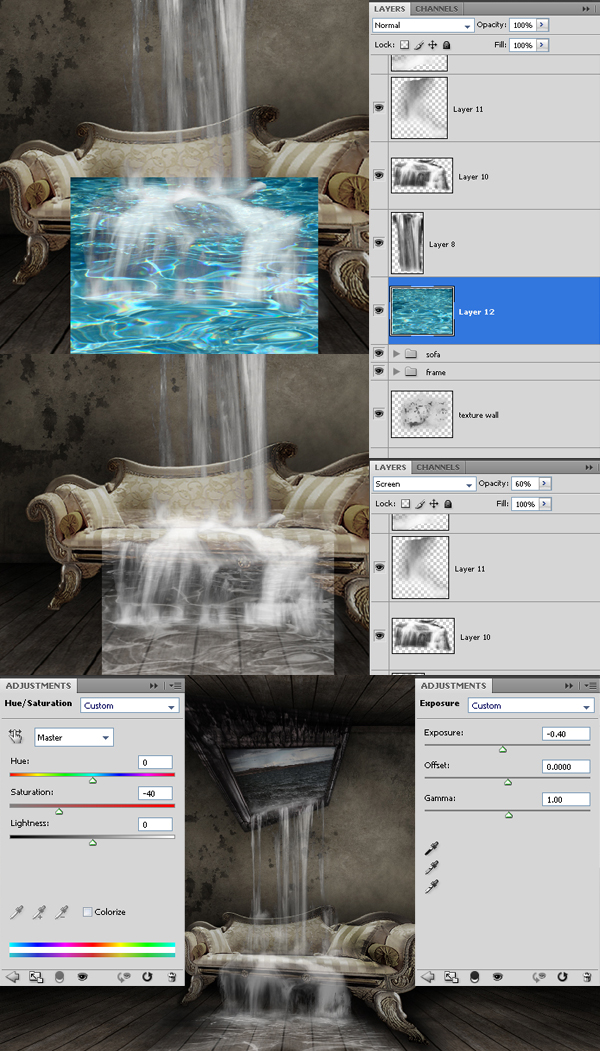Screen dimensions: 600x1051
Task: Select the Layers tab in the lower Layers panel
Action: click(x=390, y=467)
